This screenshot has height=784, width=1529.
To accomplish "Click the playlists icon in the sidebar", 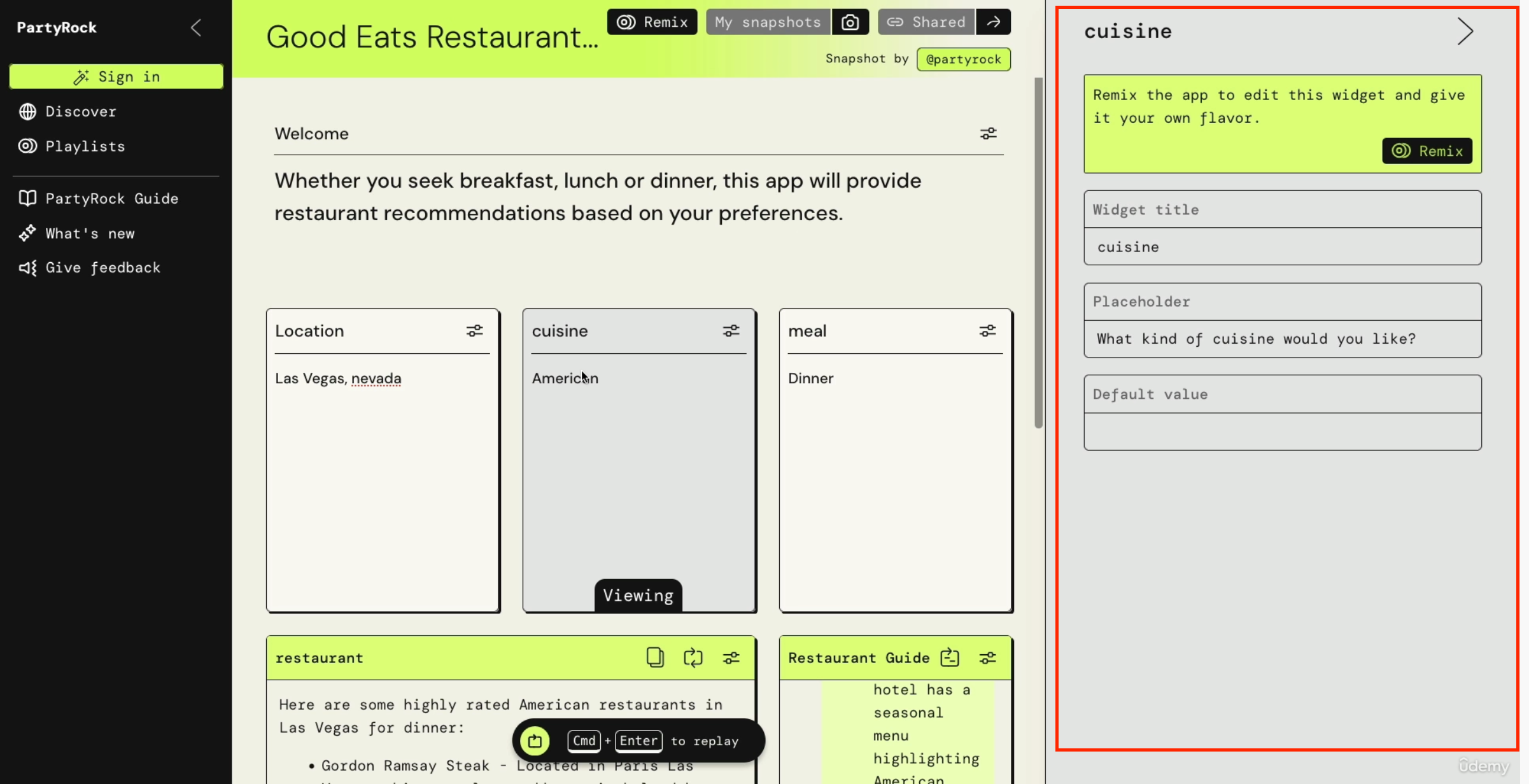I will [27, 146].
